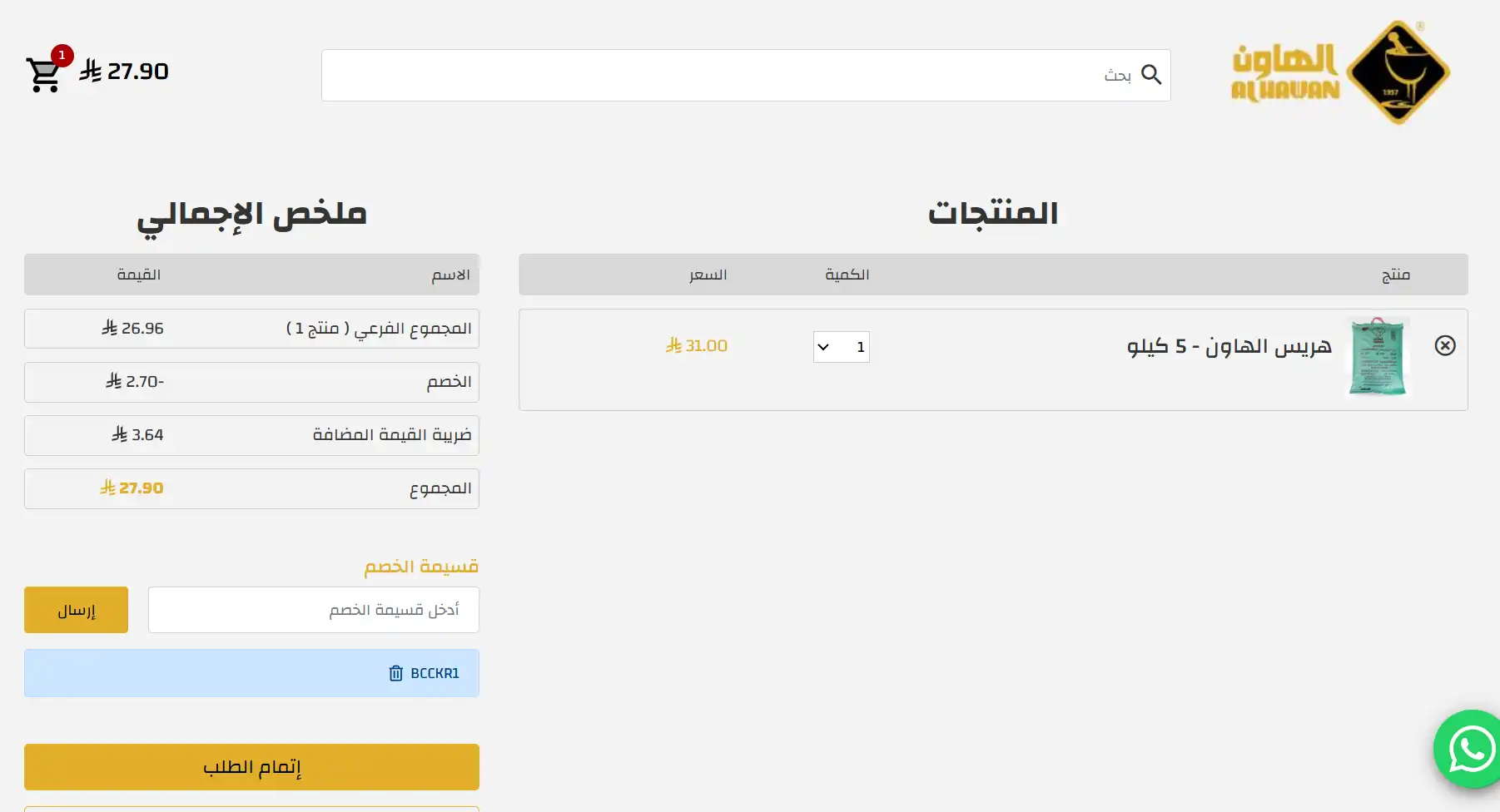The image size is (1500, 812).
Task: Click السعر column header
Action: click(x=708, y=275)
